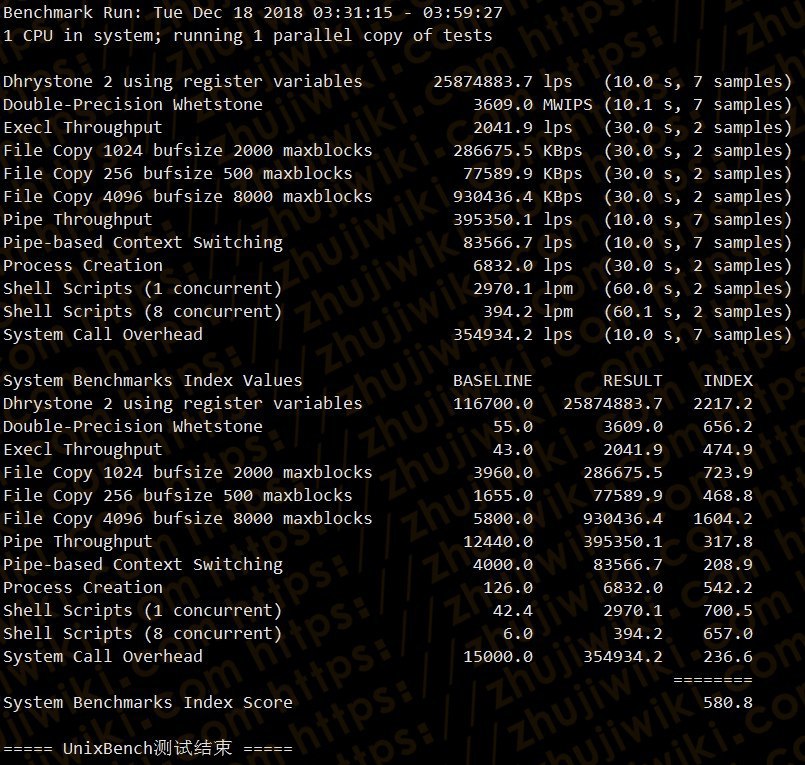Image resolution: width=805 pixels, height=765 pixels.
Task: Click File Copy 1024 index 723.9
Action: click(728, 472)
